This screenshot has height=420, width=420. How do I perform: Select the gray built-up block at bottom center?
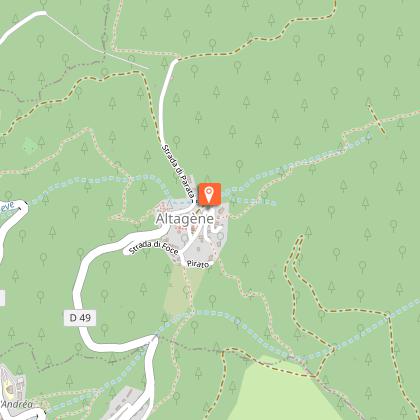pyautogui.click(x=124, y=403)
